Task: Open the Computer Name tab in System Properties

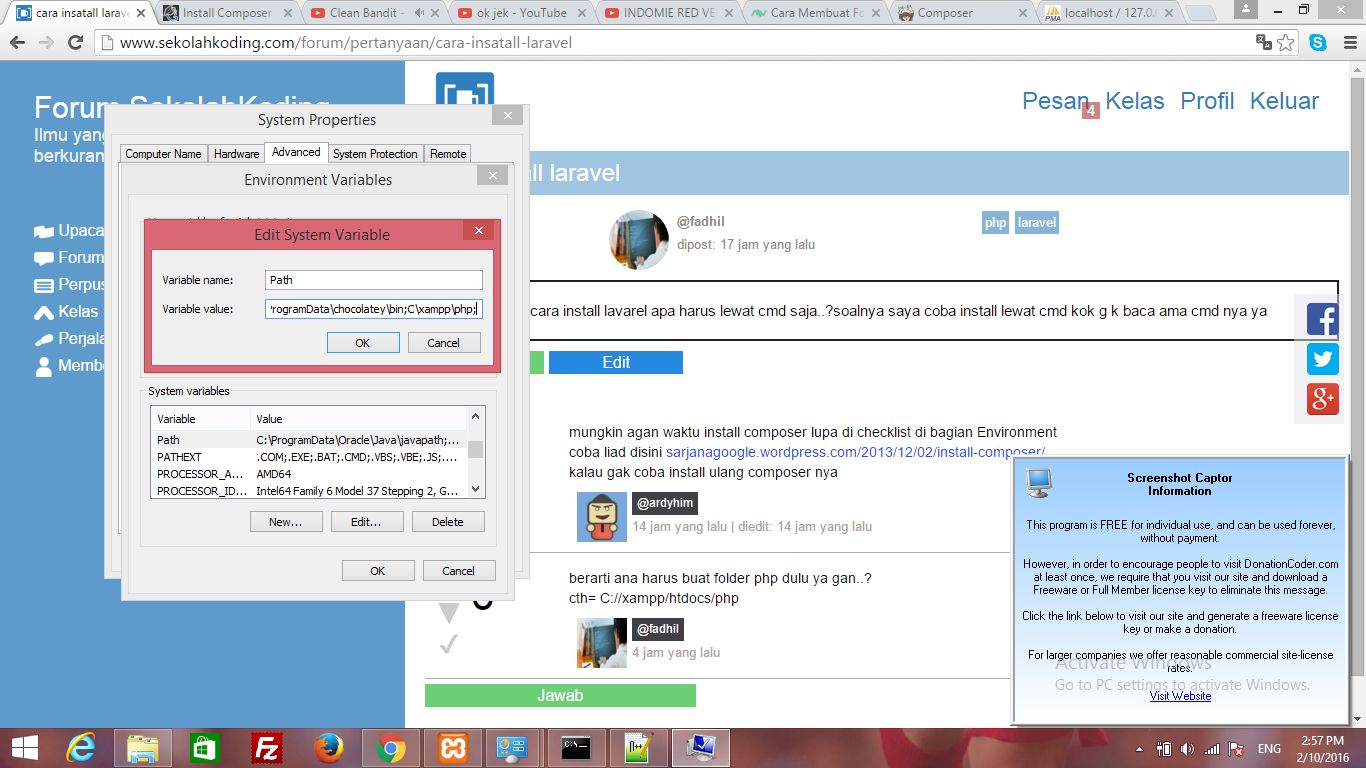Action: click(x=163, y=154)
